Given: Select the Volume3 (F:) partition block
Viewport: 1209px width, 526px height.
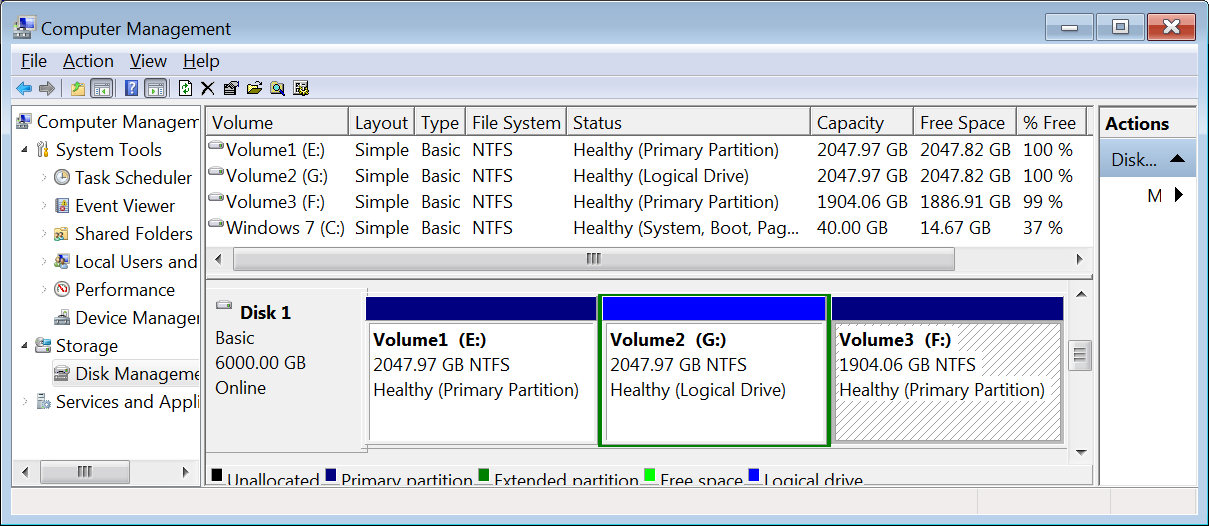Looking at the screenshot, I should tap(946, 380).
